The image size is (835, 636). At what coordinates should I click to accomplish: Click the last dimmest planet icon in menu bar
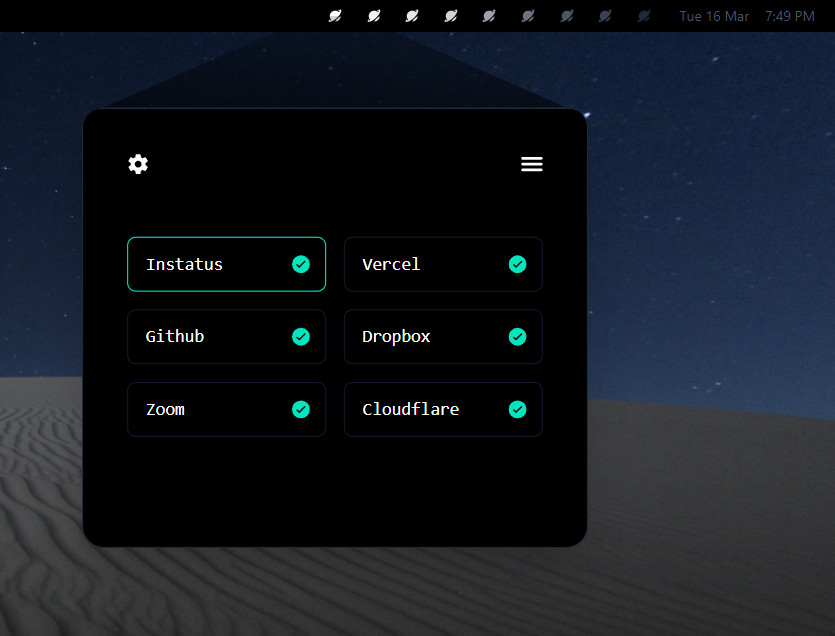click(x=644, y=16)
